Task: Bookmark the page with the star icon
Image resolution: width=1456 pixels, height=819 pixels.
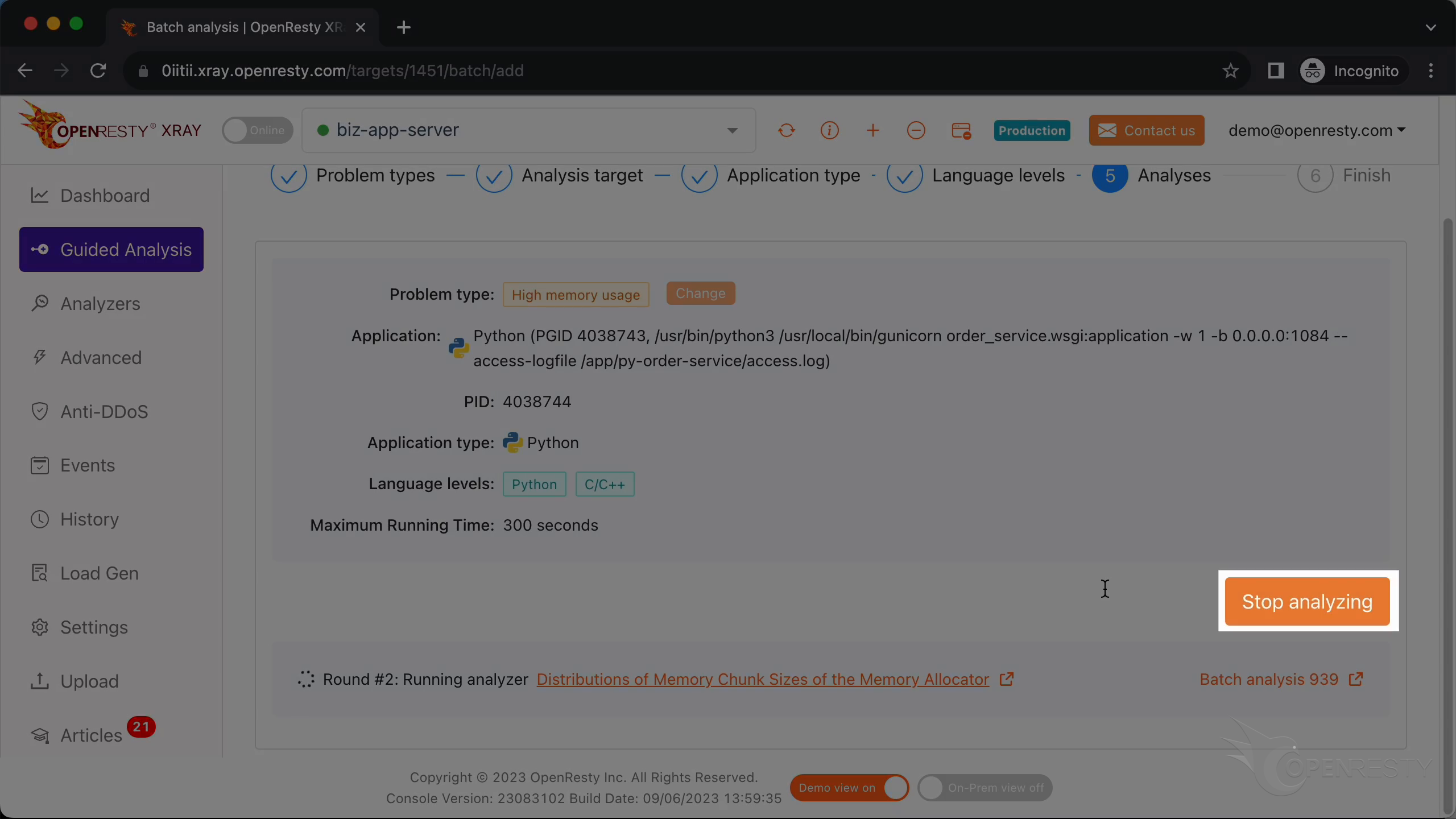Action: click(1230, 71)
